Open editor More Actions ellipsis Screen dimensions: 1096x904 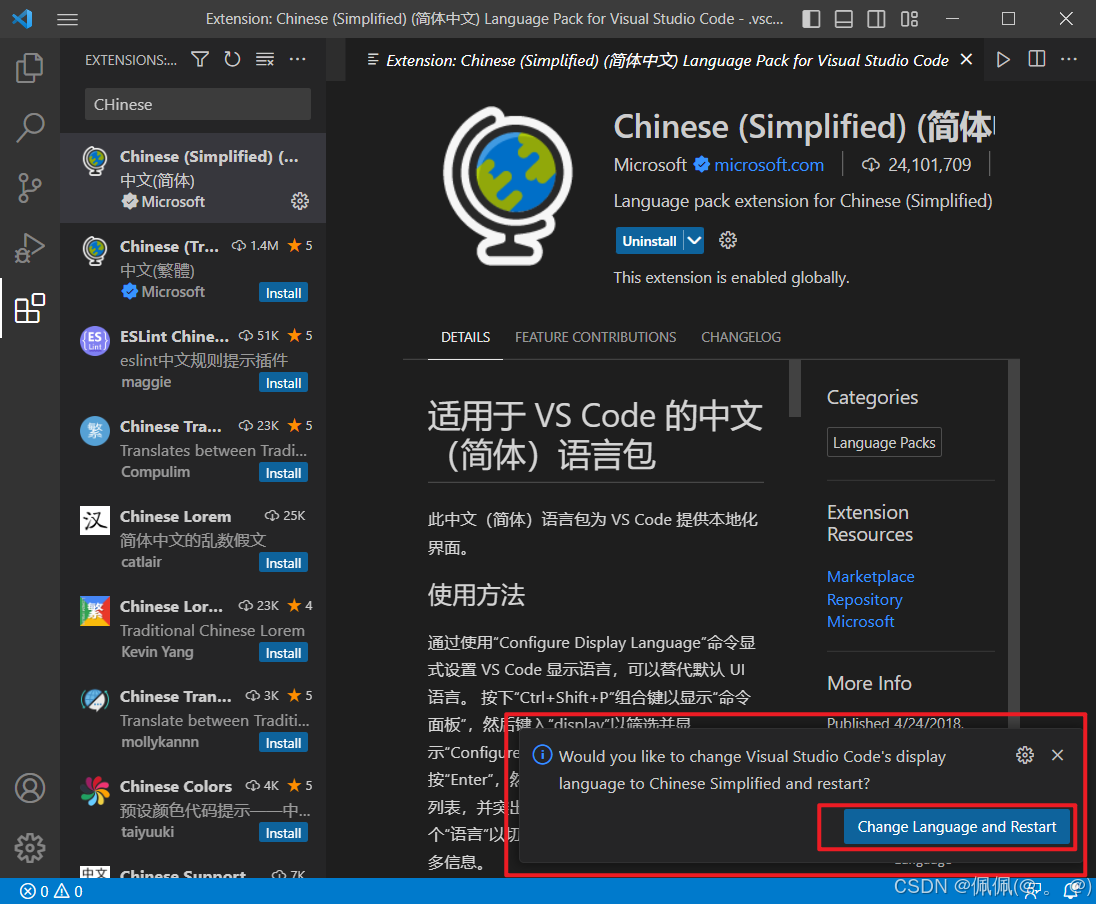tap(1069, 59)
